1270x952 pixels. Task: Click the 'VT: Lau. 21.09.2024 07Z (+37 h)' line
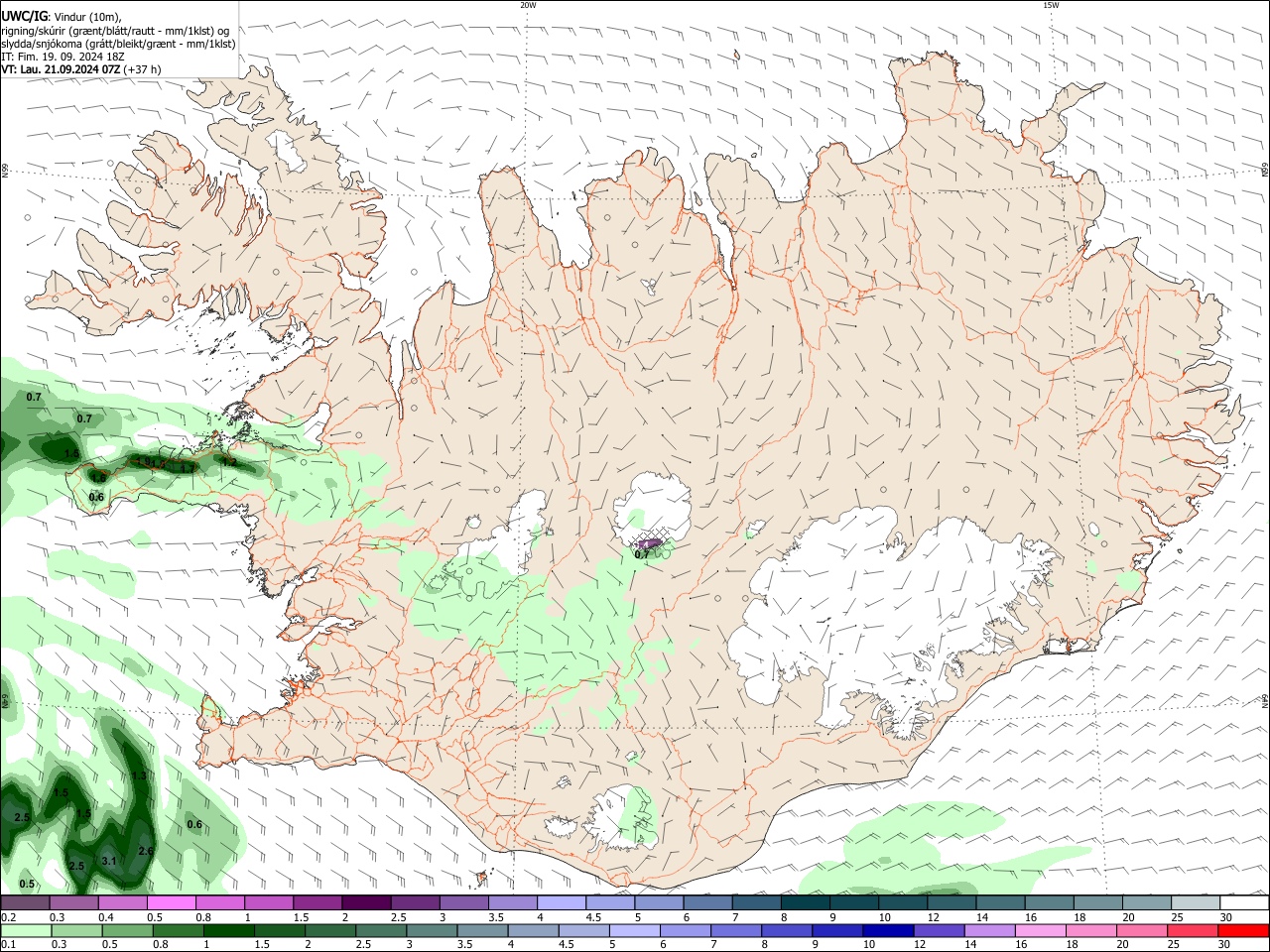click(x=81, y=69)
